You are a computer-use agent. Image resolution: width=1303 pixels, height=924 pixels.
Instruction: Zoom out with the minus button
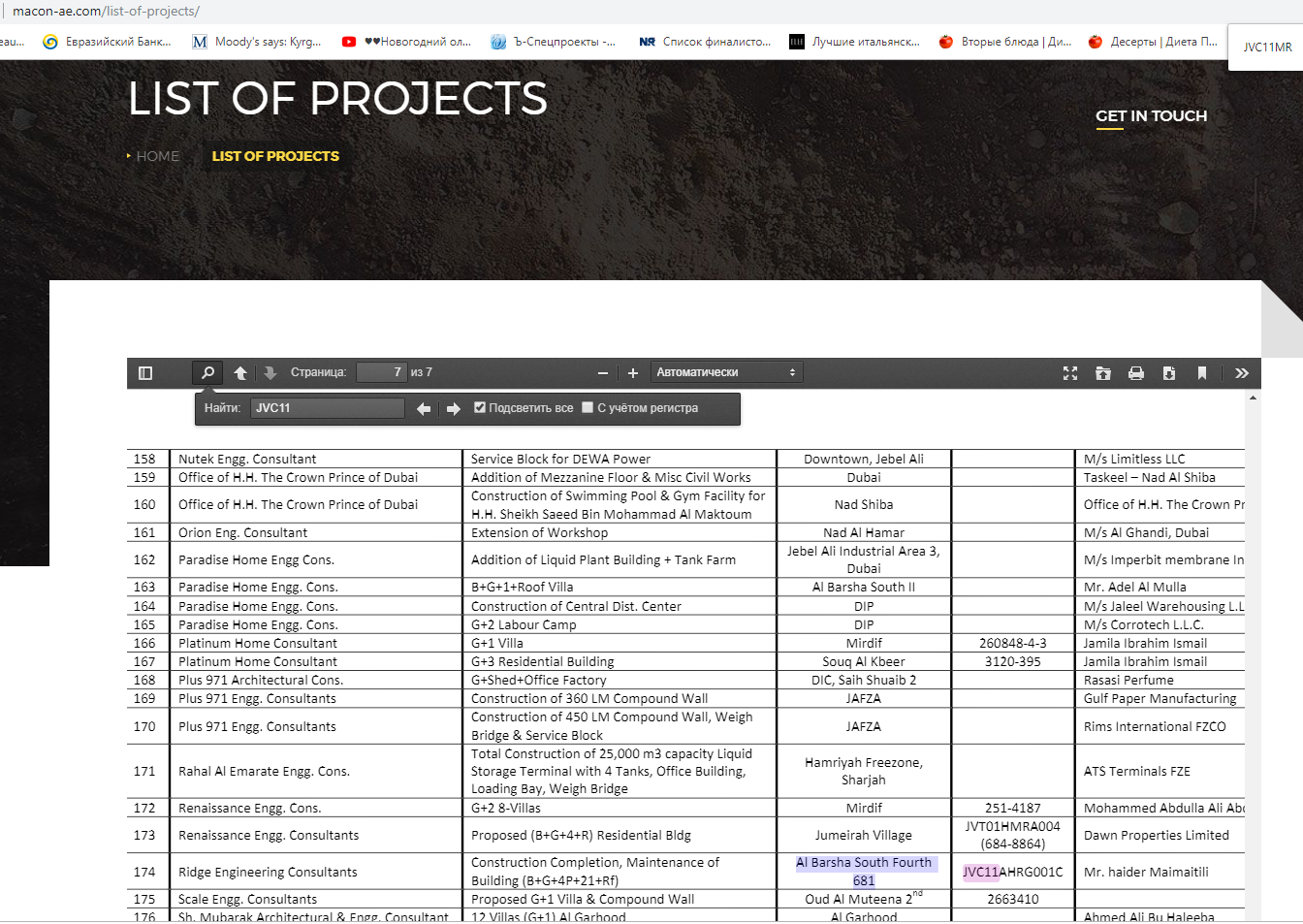pyautogui.click(x=603, y=373)
